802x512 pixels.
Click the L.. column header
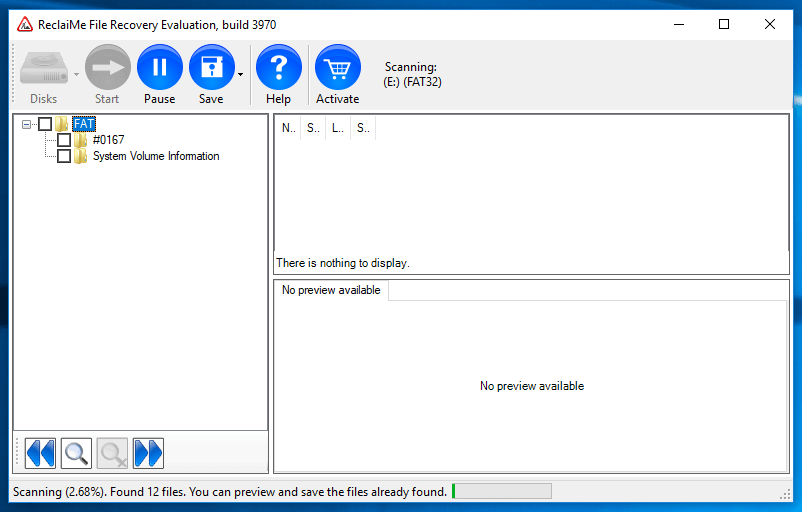(338, 128)
